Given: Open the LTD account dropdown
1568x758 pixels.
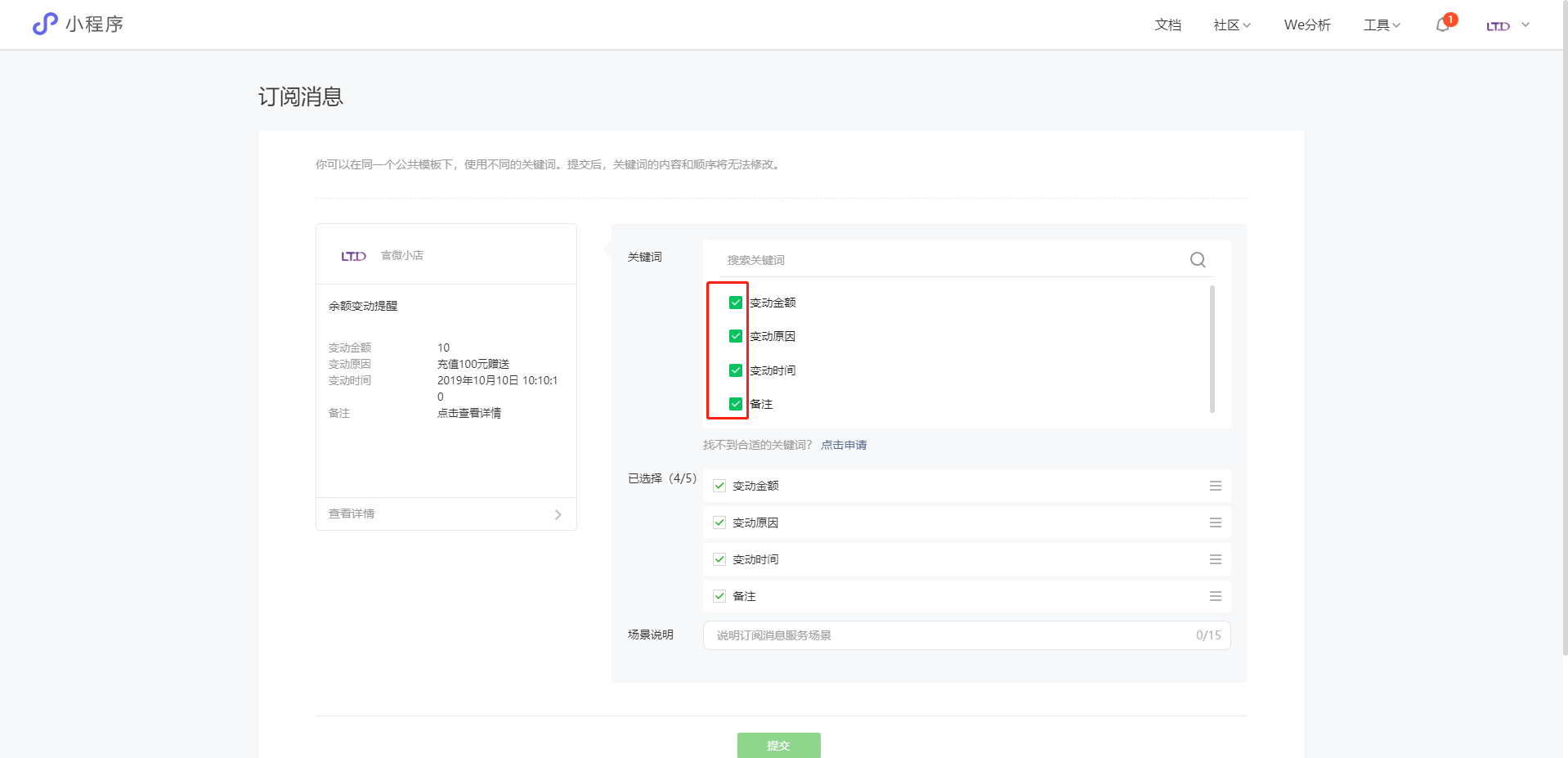Looking at the screenshot, I should [x=1508, y=25].
